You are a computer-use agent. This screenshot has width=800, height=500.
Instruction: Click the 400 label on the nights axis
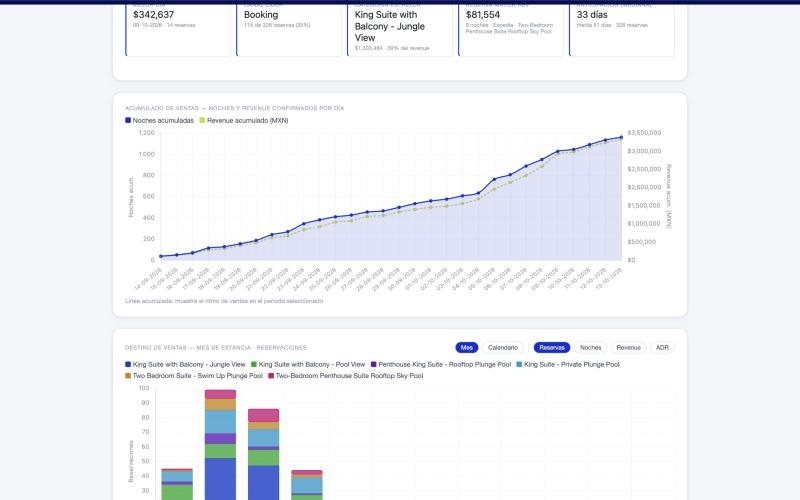click(x=148, y=218)
